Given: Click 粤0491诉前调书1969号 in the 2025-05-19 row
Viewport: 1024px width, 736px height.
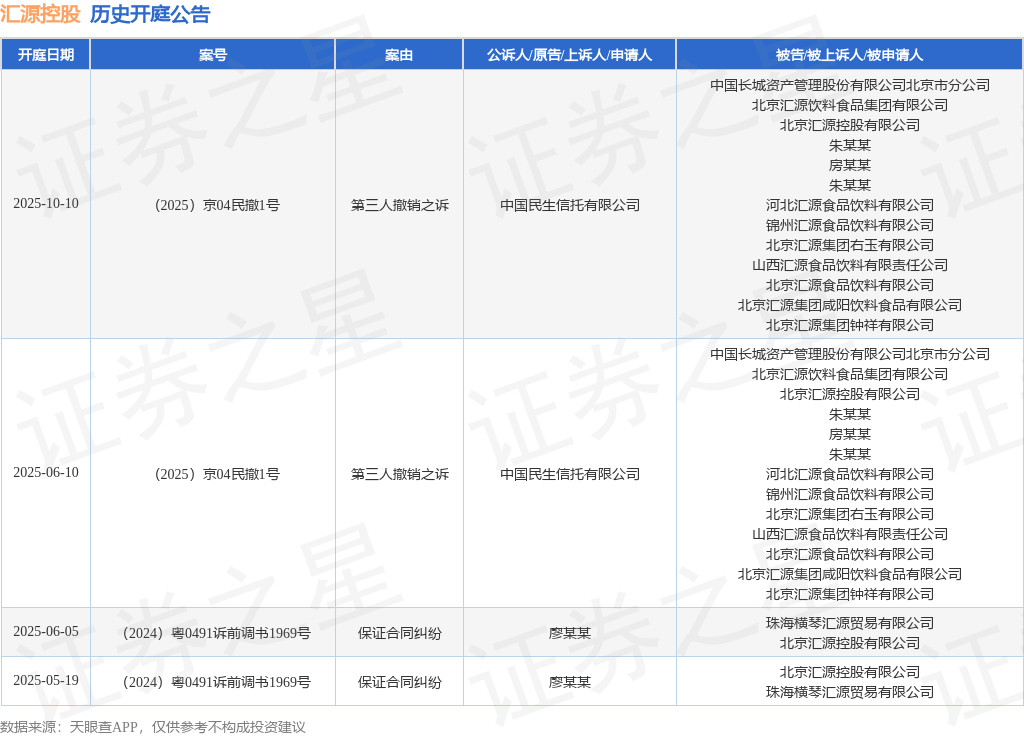Looking at the screenshot, I should [x=217, y=682].
